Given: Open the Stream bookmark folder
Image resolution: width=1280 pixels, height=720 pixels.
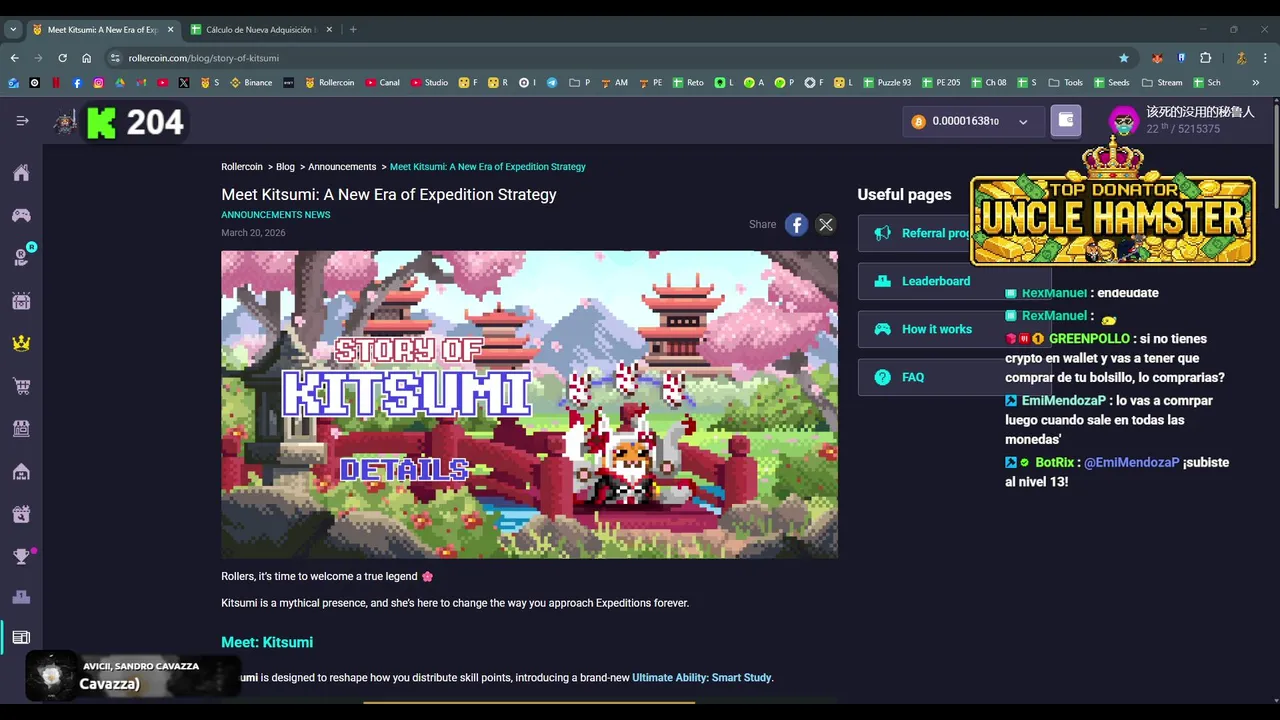Looking at the screenshot, I should click(1162, 83).
